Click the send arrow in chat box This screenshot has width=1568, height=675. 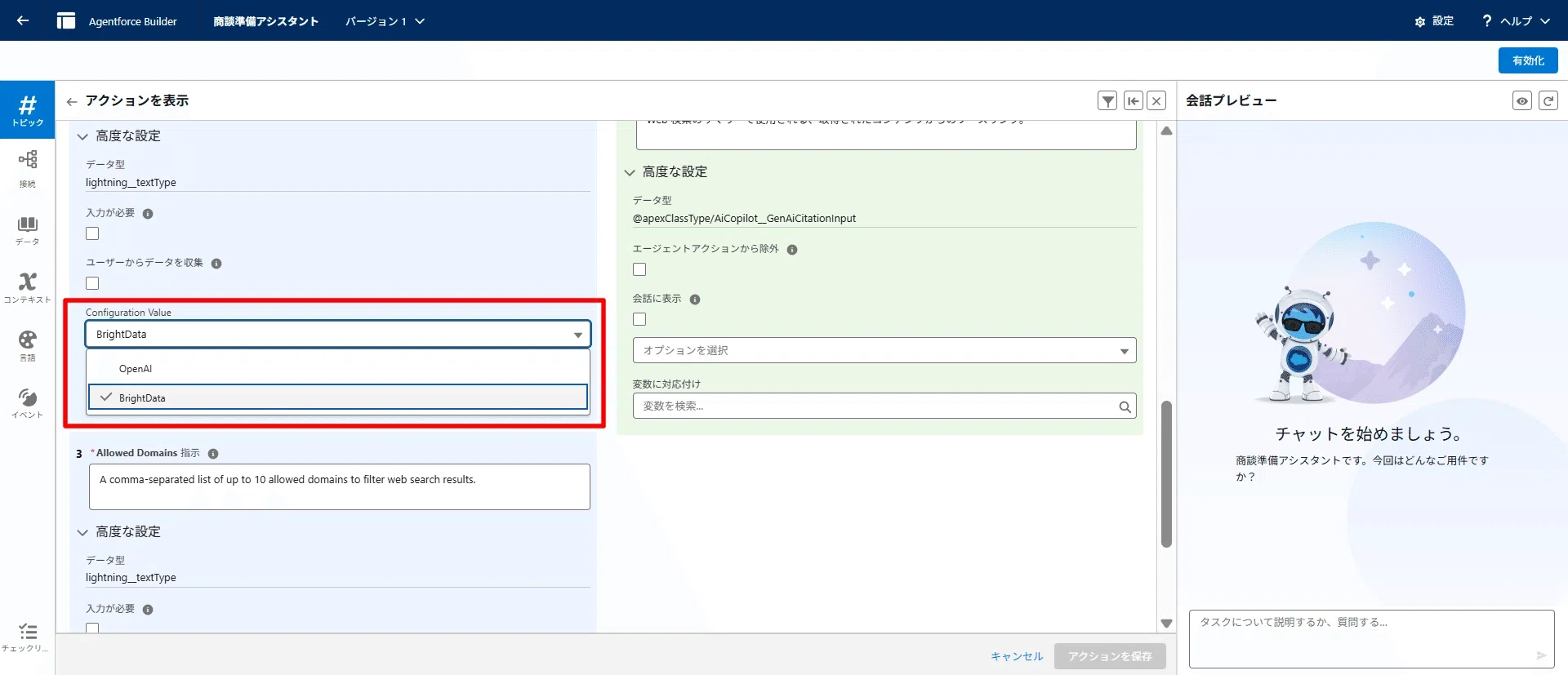1540,655
